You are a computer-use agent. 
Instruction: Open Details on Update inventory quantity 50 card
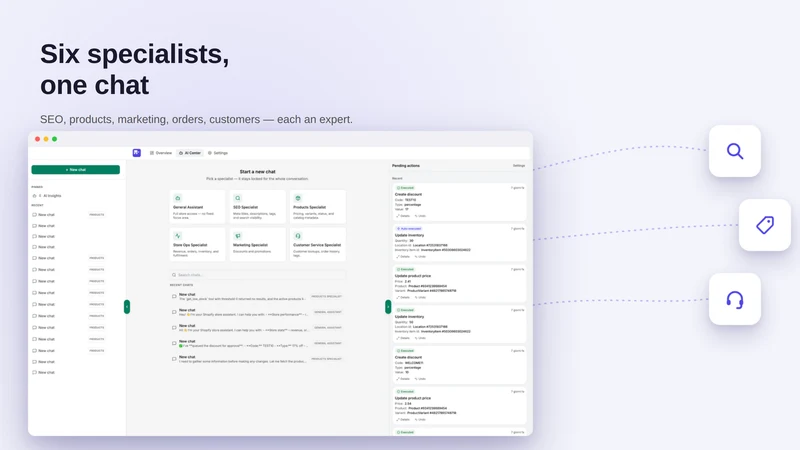tap(403, 338)
